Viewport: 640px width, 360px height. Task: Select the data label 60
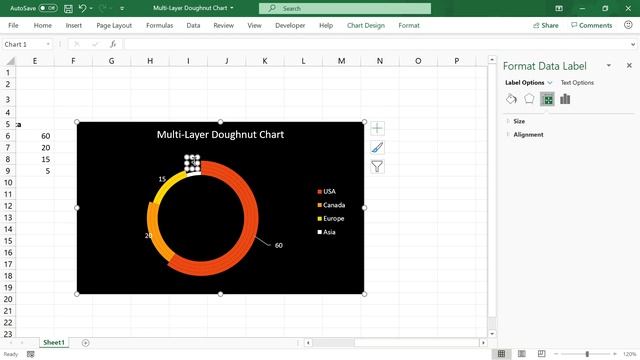[x=278, y=245]
